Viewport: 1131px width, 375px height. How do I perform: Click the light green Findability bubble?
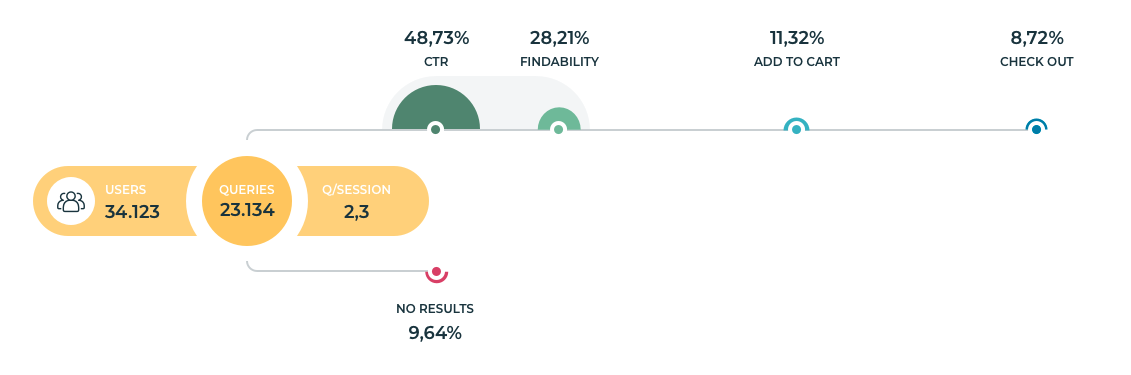pos(559,120)
